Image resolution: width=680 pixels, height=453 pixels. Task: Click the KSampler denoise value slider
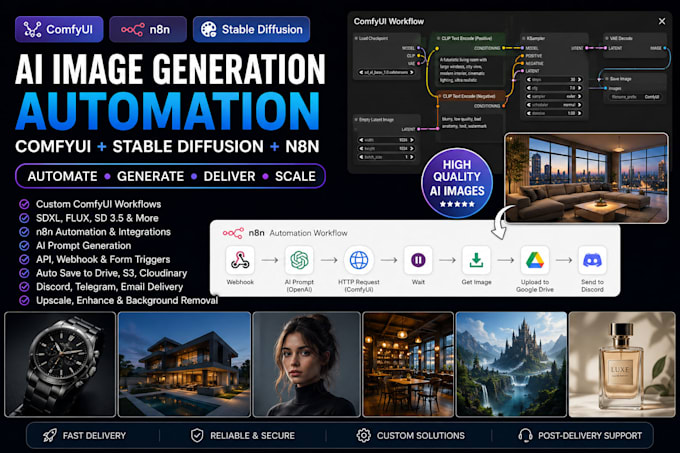tap(554, 113)
